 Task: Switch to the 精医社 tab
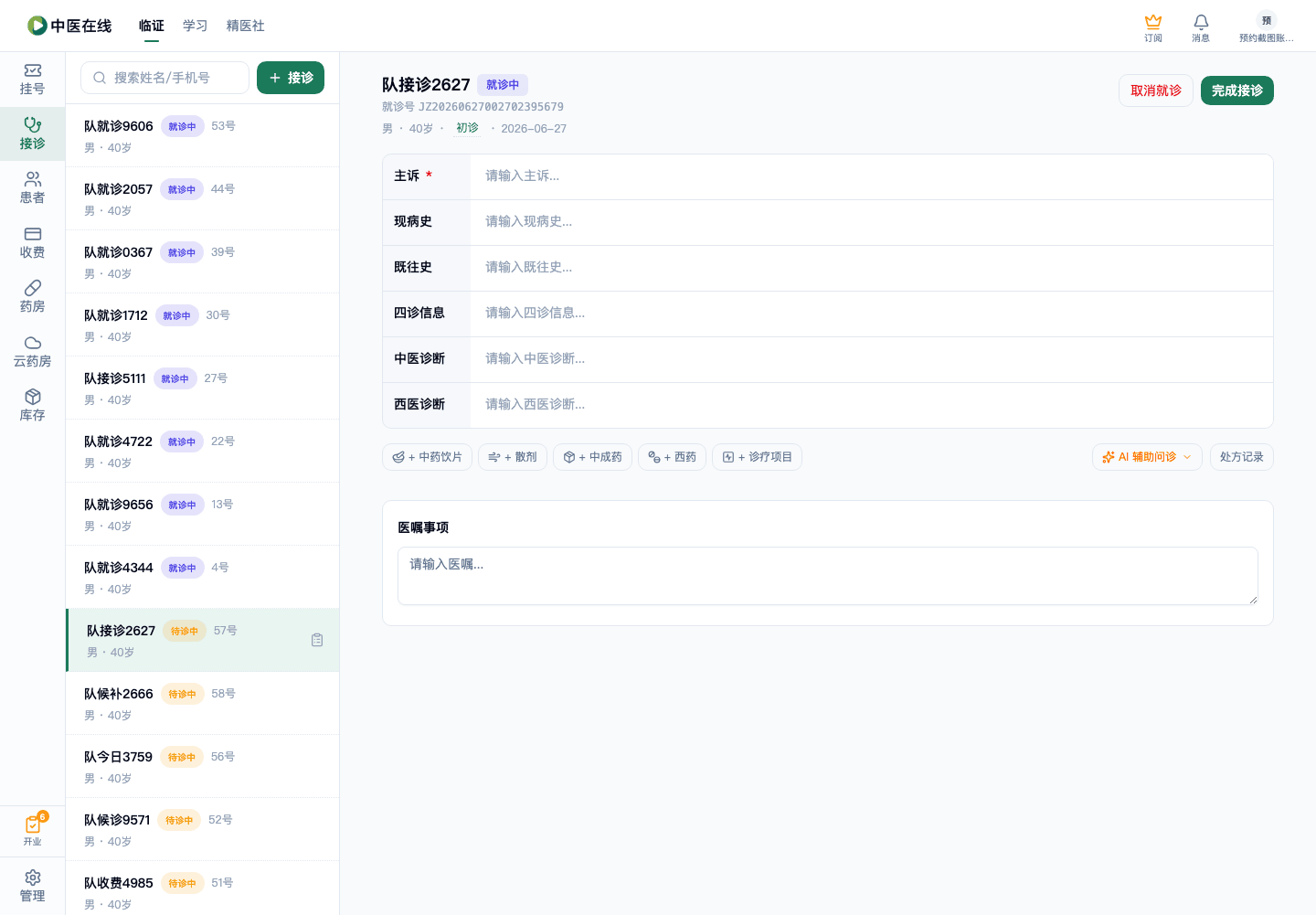tap(246, 26)
